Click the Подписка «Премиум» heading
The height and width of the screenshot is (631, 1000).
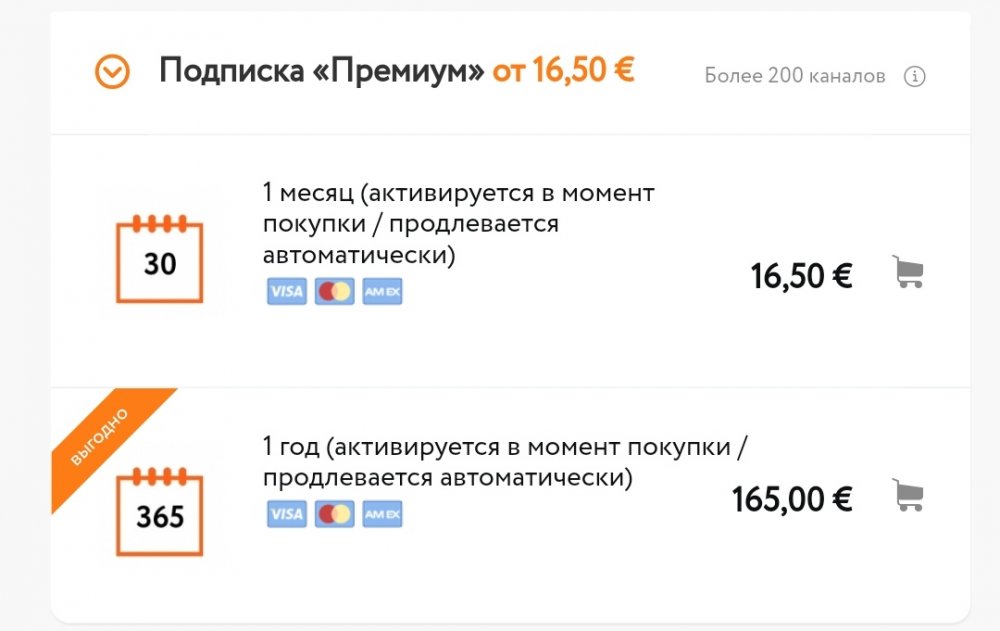pyautogui.click(x=322, y=71)
